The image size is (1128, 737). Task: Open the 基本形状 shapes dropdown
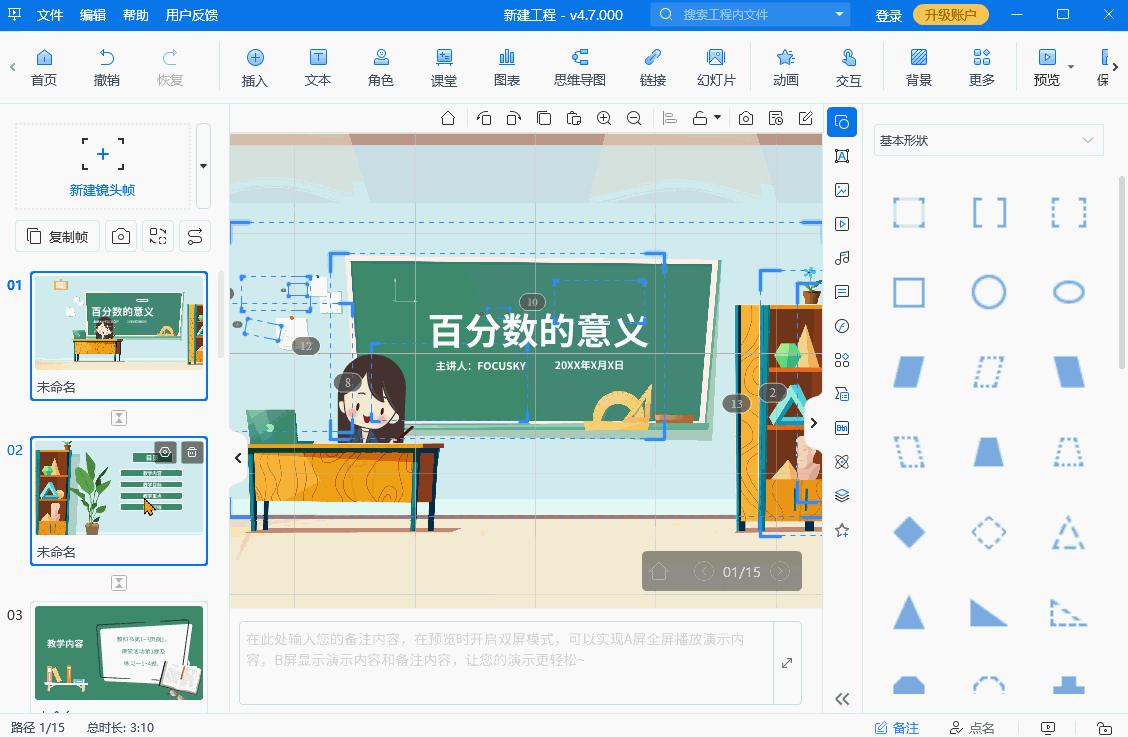(x=988, y=140)
